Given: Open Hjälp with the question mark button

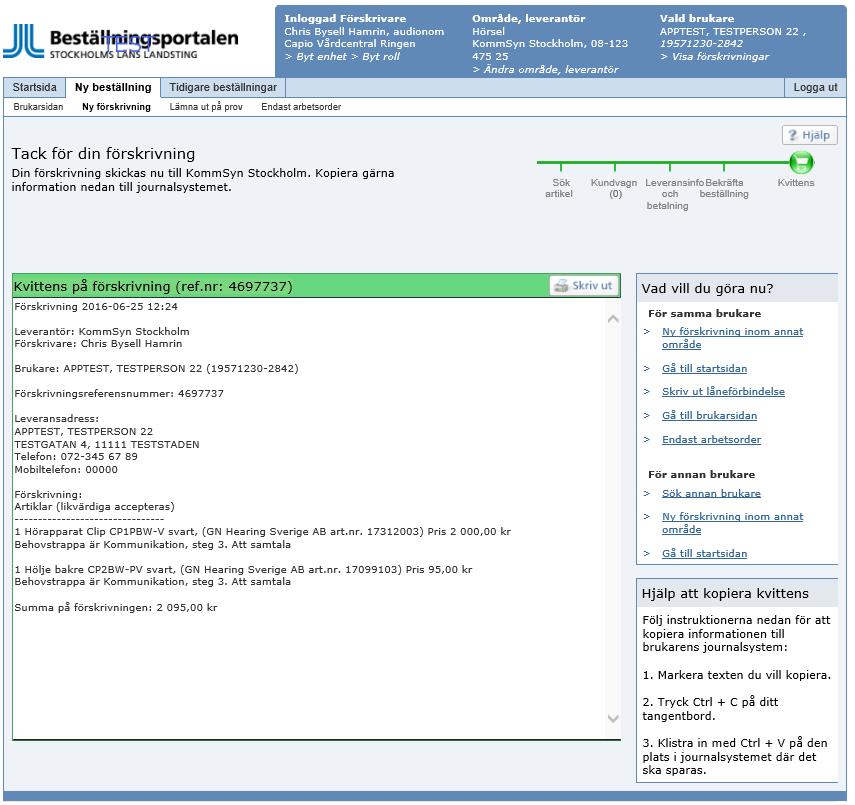Looking at the screenshot, I should pyautogui.click(x=809, y=135).
